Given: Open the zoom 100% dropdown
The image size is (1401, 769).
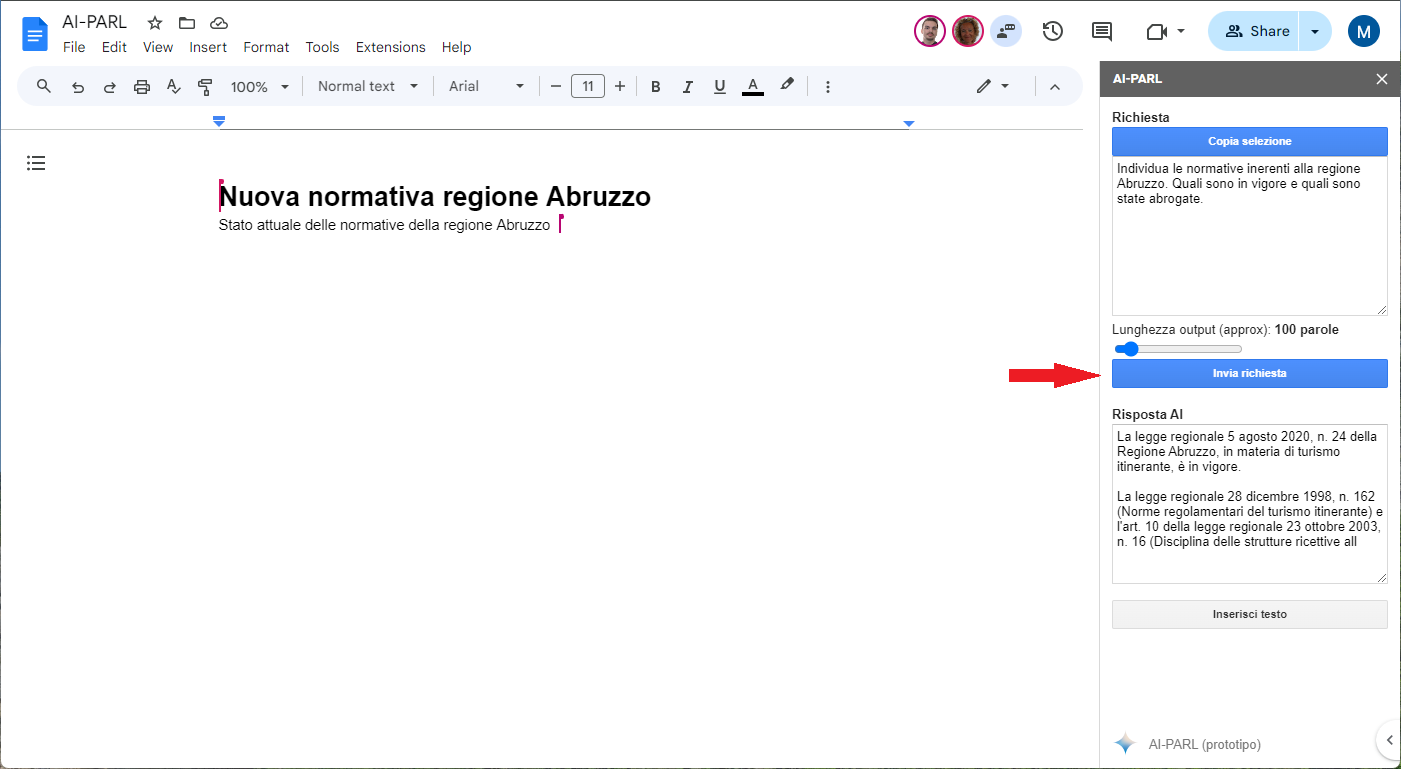Looking at the screenshot, I should click(x=259, y=87).
